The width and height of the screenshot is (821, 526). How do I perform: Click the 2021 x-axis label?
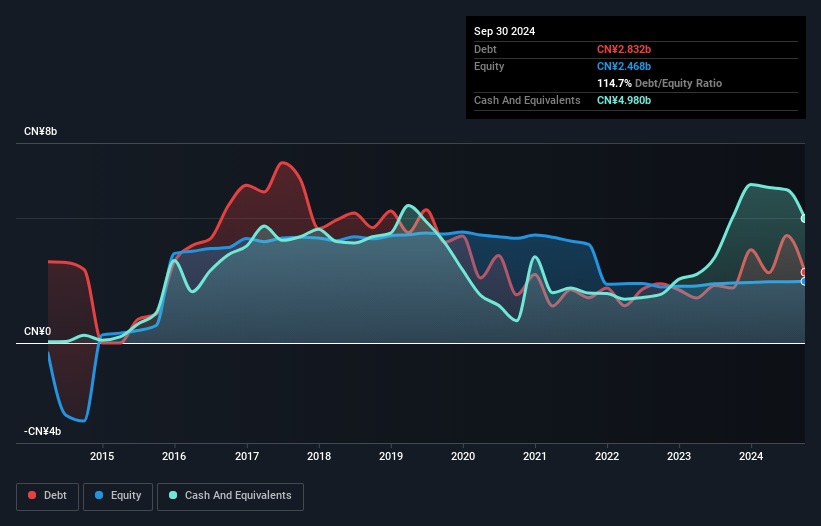tap(535, 456)
